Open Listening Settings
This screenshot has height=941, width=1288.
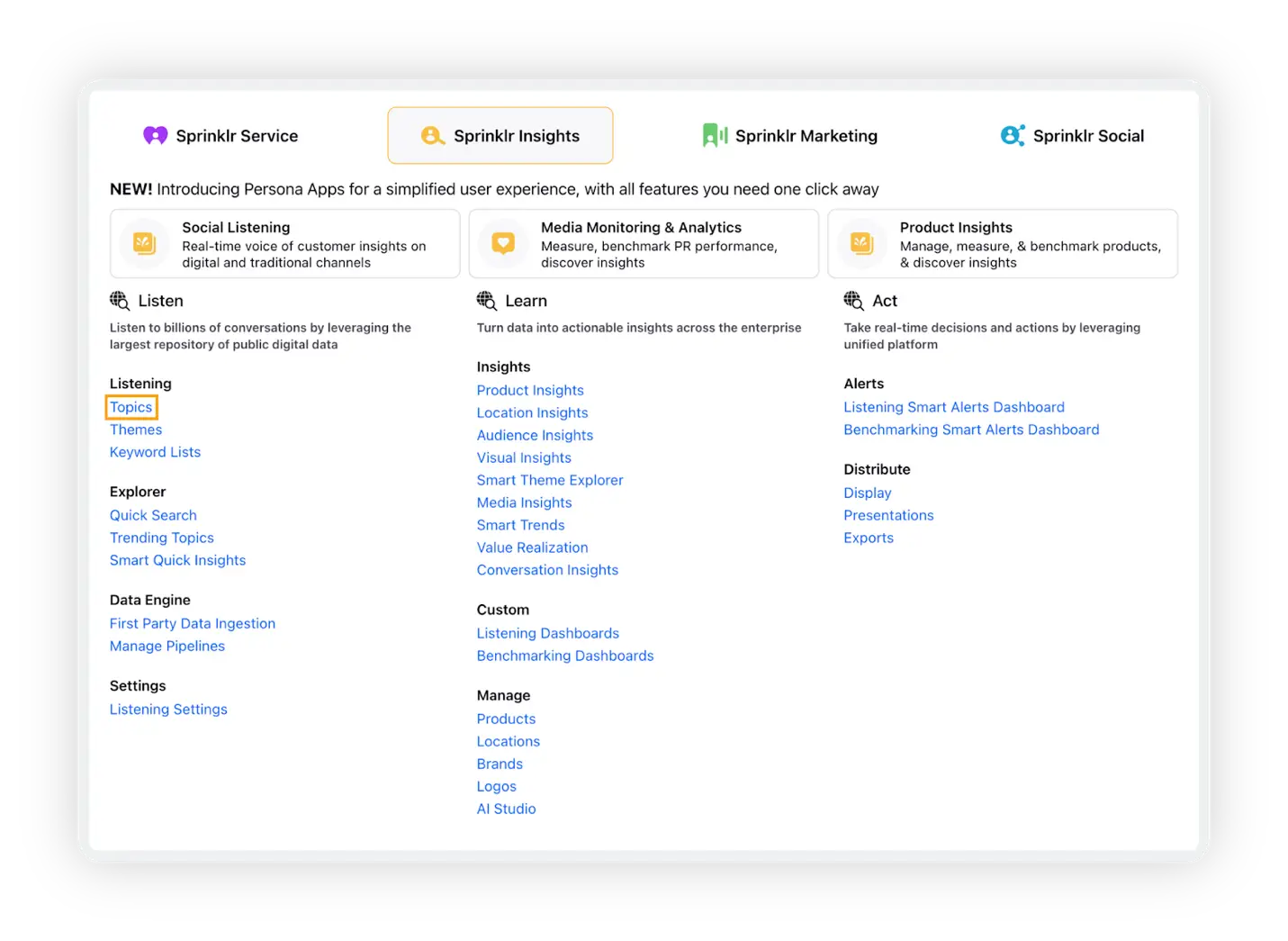[168, 710]
